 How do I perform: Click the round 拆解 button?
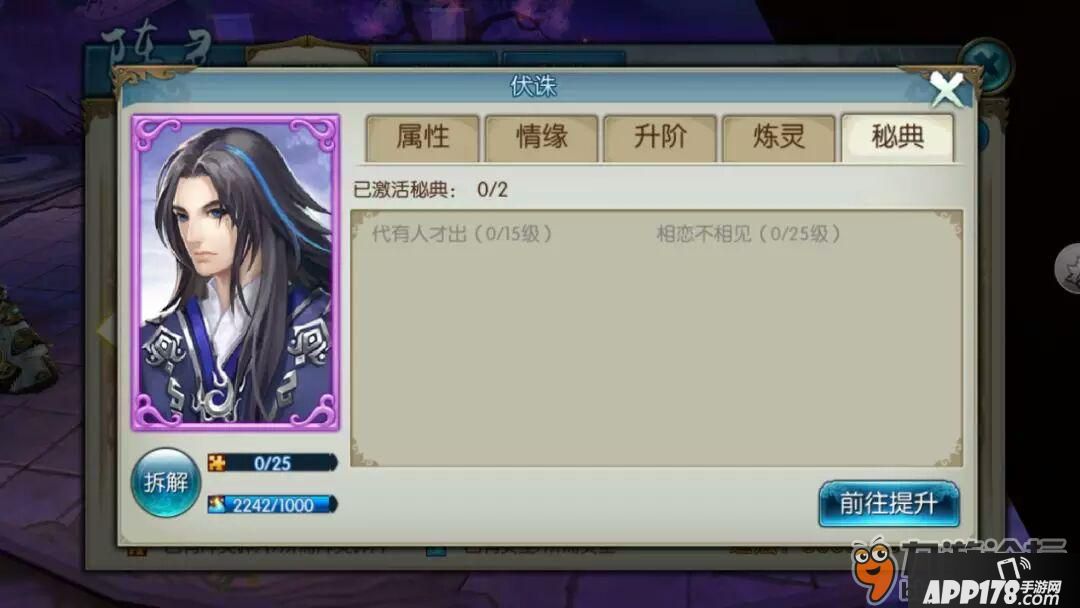coord(165,483)
